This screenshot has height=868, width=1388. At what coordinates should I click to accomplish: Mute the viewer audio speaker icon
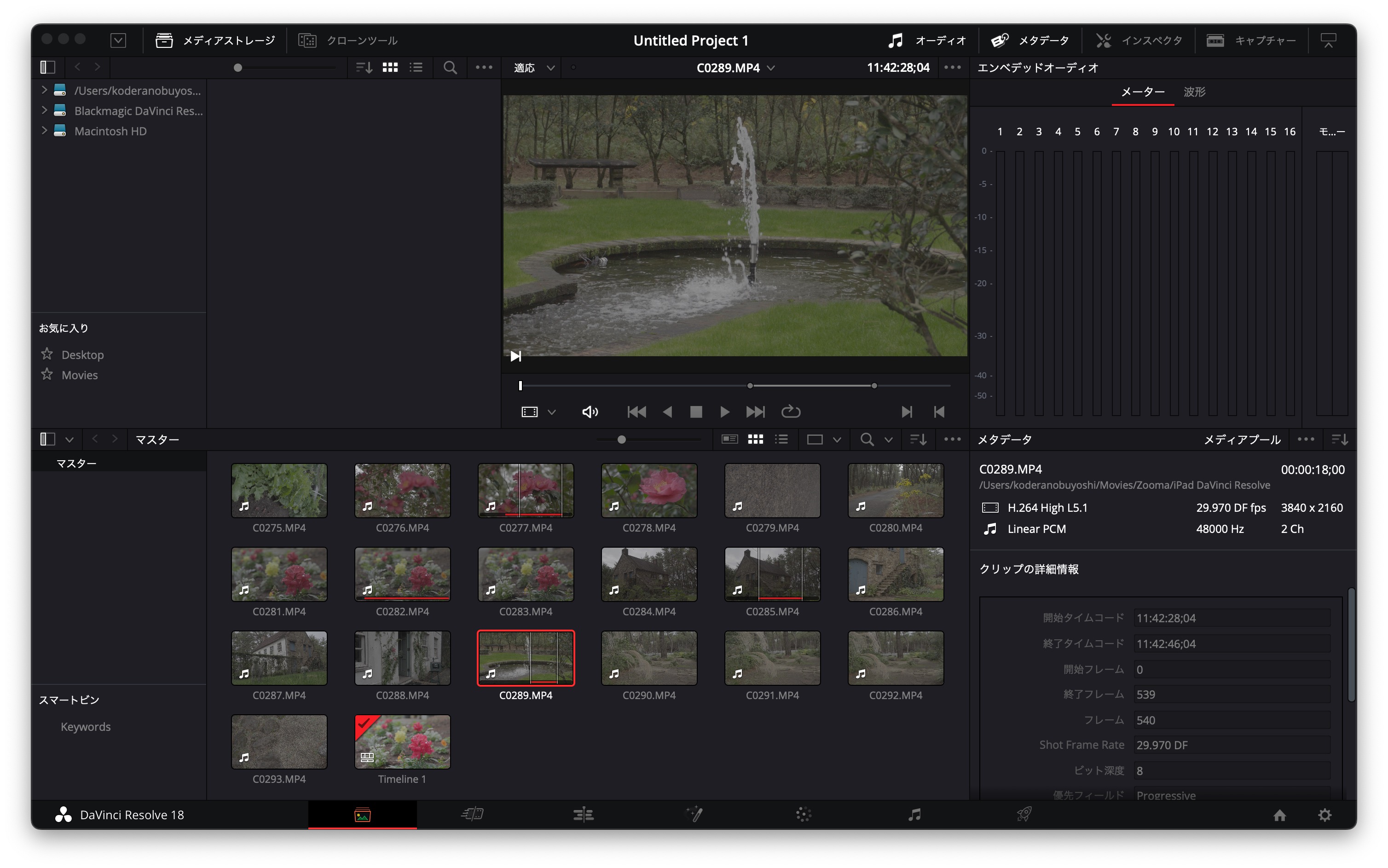[590, 411]
